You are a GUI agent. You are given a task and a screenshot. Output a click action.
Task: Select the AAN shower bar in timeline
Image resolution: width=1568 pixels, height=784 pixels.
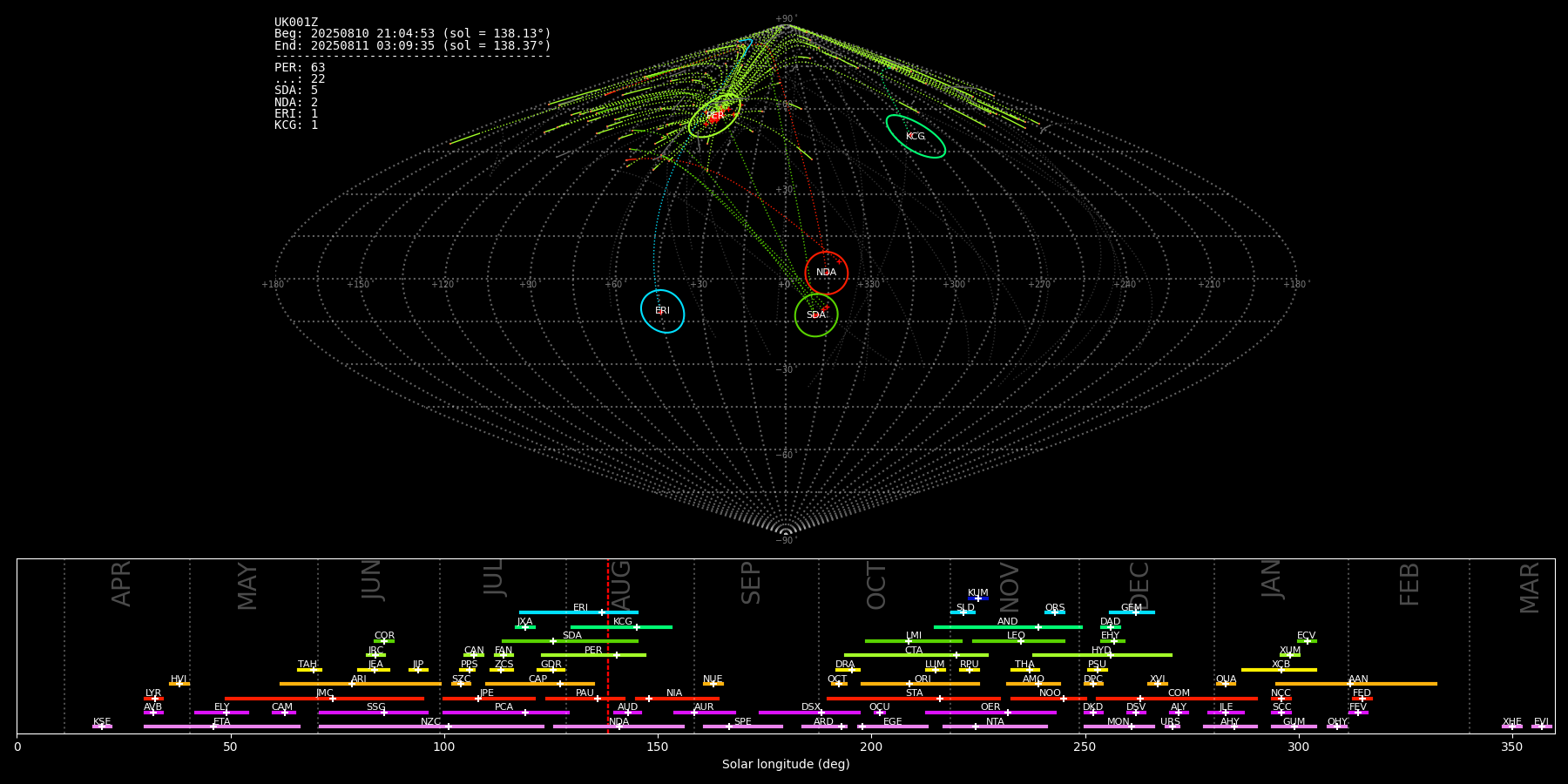tap(1356, 684)
